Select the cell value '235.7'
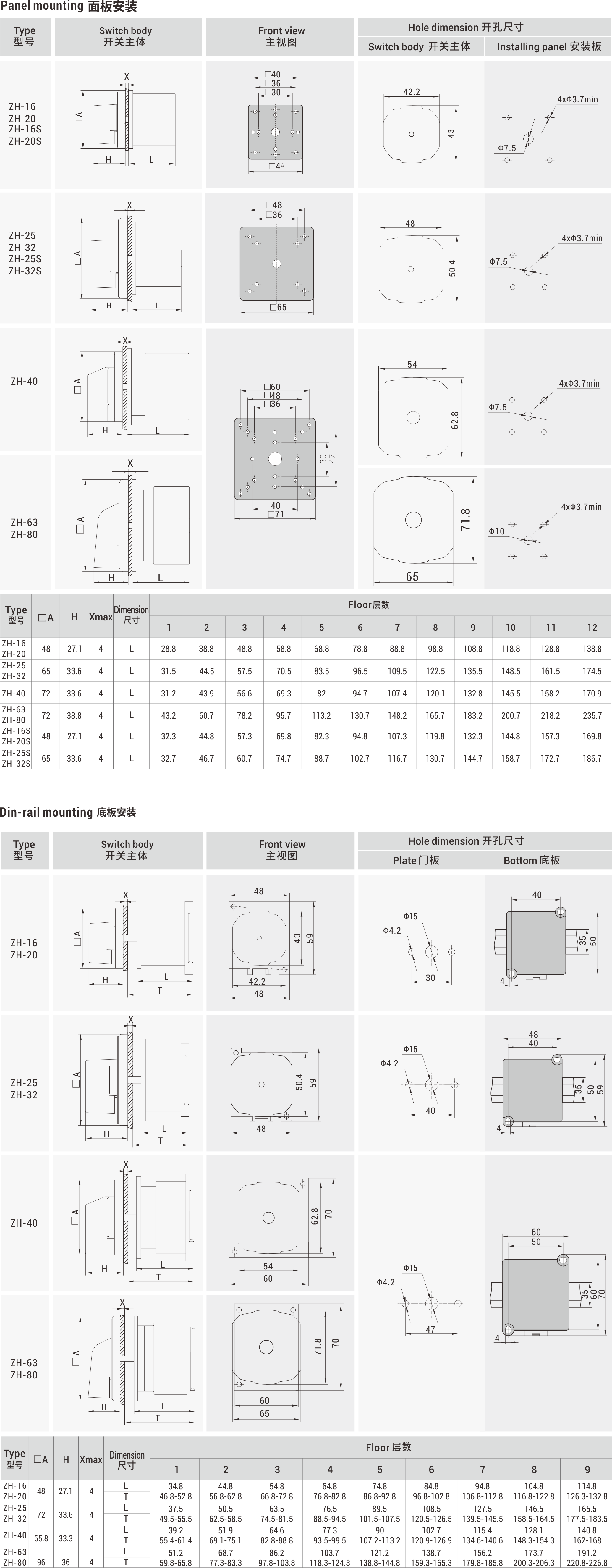 592,716
